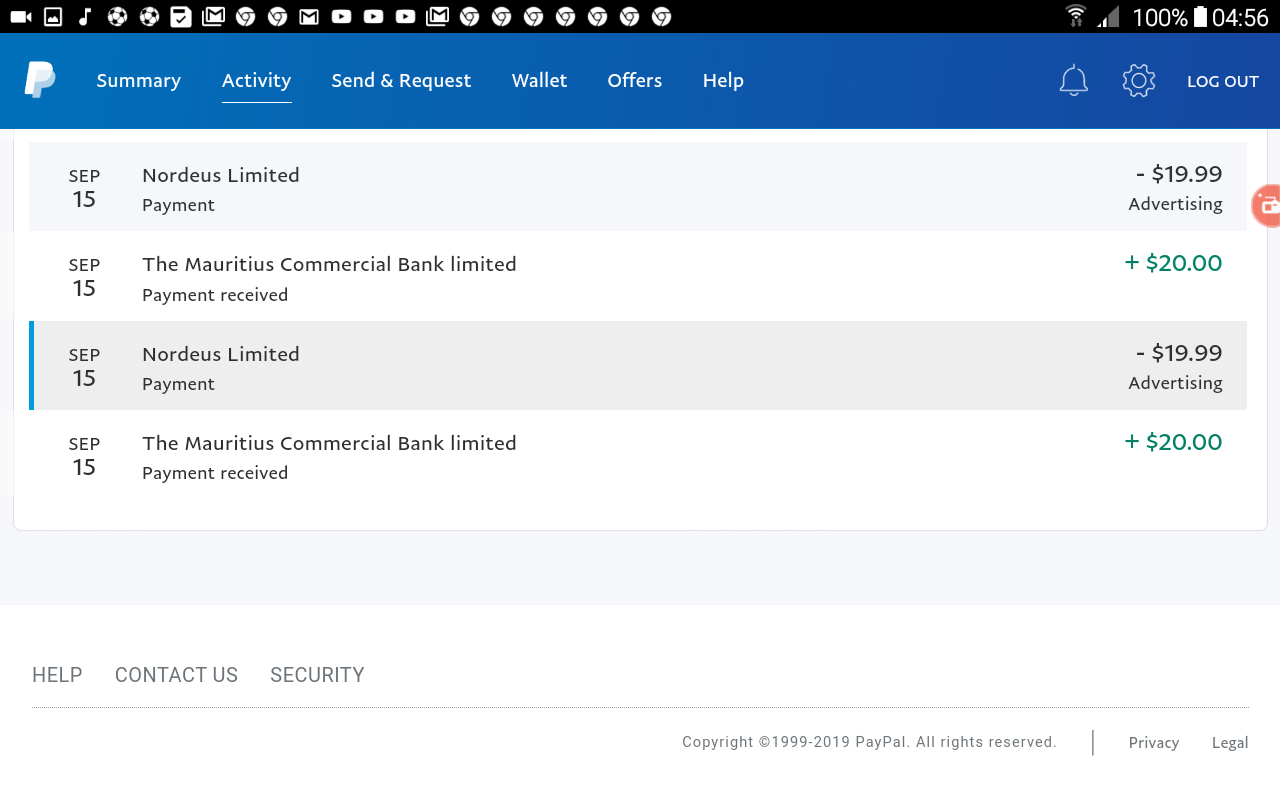Open Help in the top navigation bar
Screen dimensions: 1280x800
[x=723, y=81]
